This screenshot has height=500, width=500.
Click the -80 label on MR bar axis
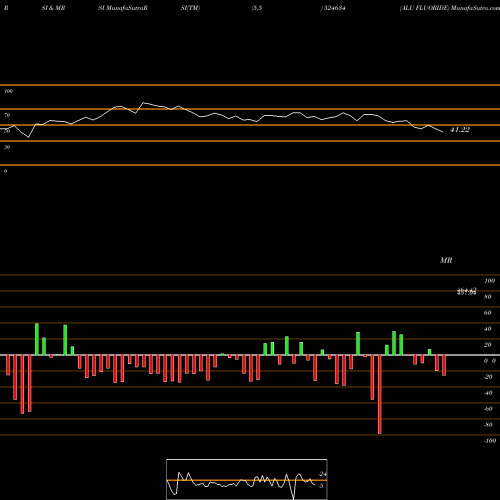[488, 425]
